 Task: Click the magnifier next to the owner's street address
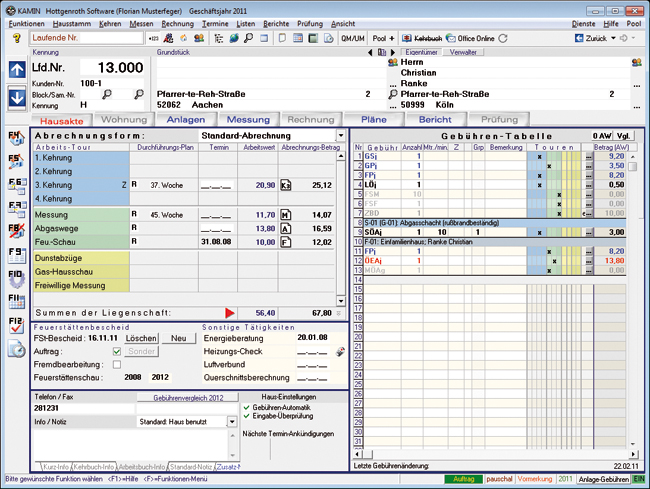[x=393, y=94]
